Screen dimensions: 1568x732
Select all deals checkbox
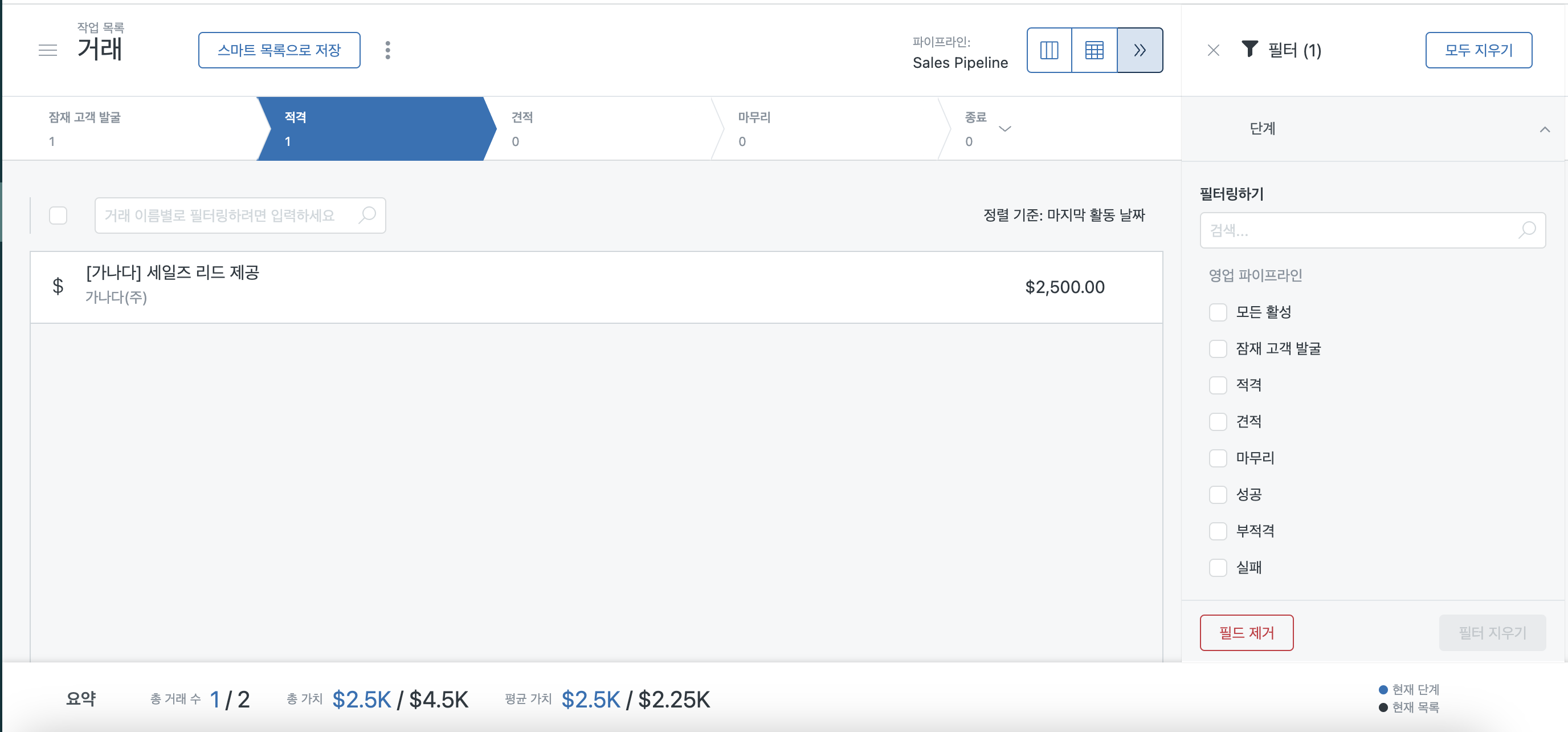pos(58,215)
